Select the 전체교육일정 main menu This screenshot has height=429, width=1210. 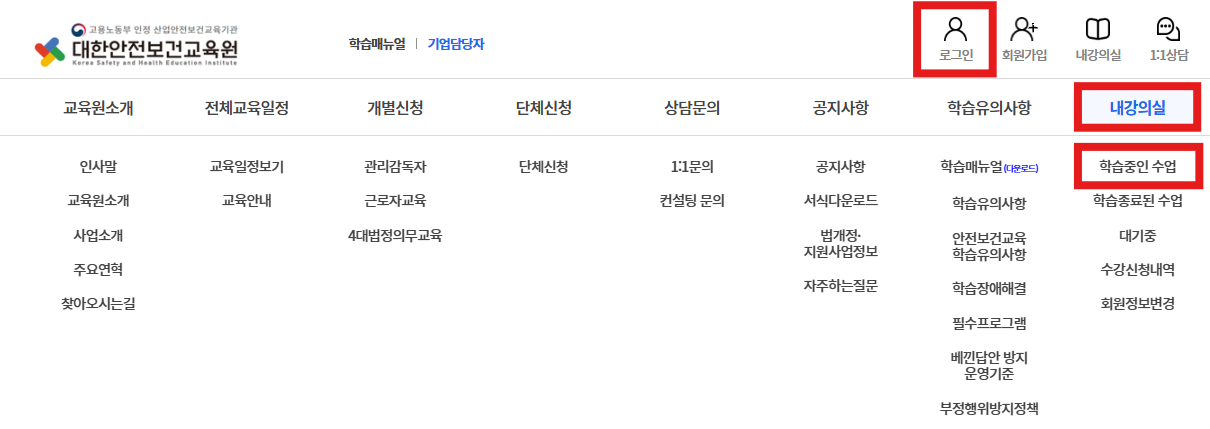coord(246,107)
